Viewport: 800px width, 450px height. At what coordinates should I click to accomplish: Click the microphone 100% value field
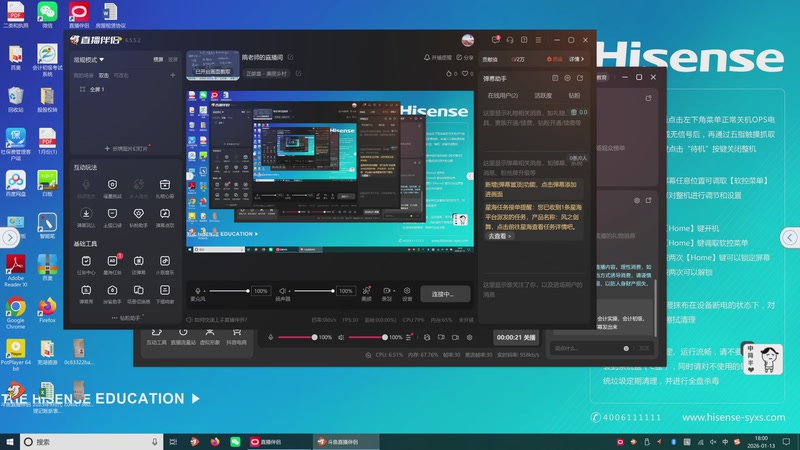(261, 291)
